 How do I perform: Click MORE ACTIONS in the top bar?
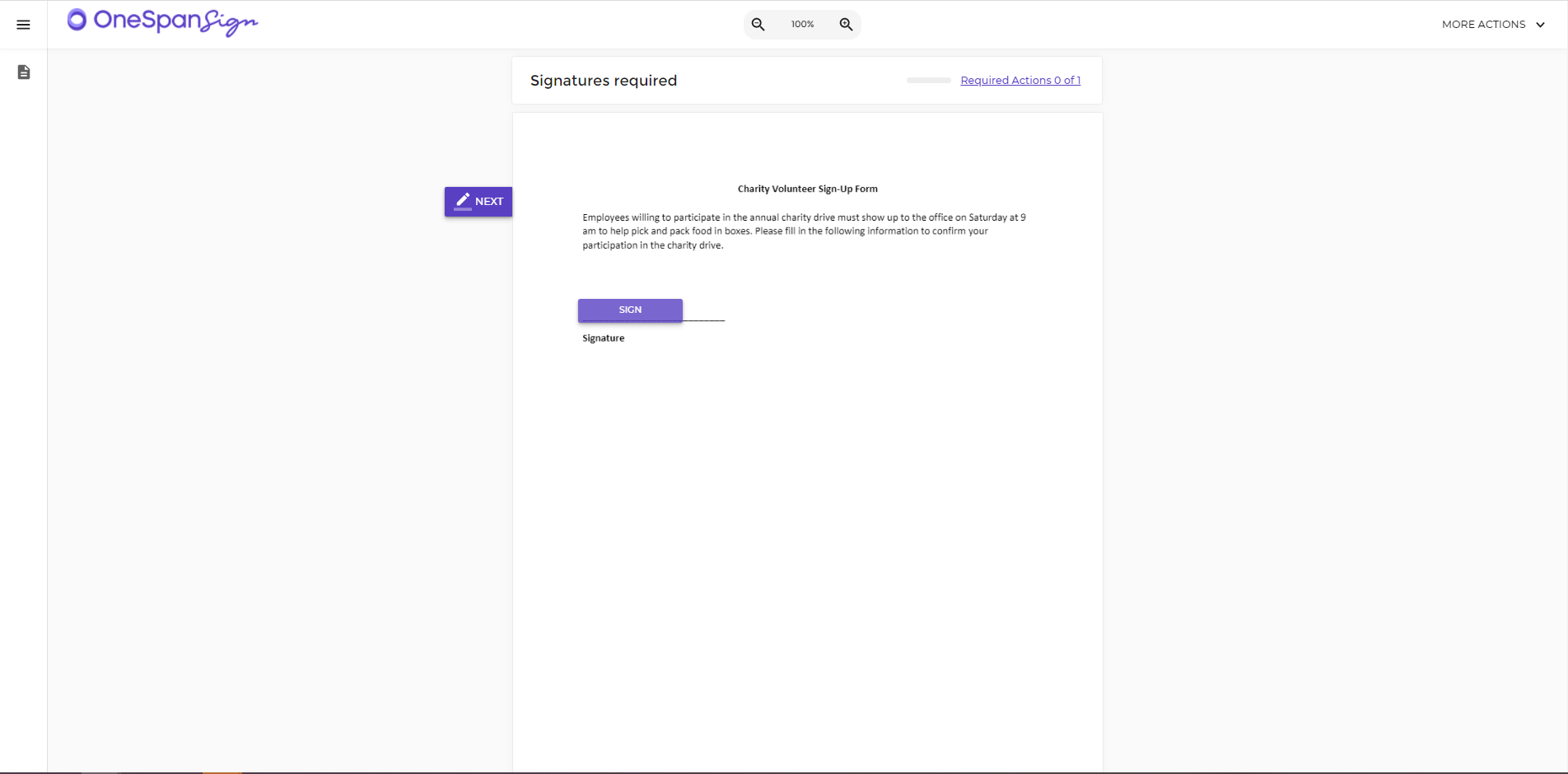(1484, 24)
